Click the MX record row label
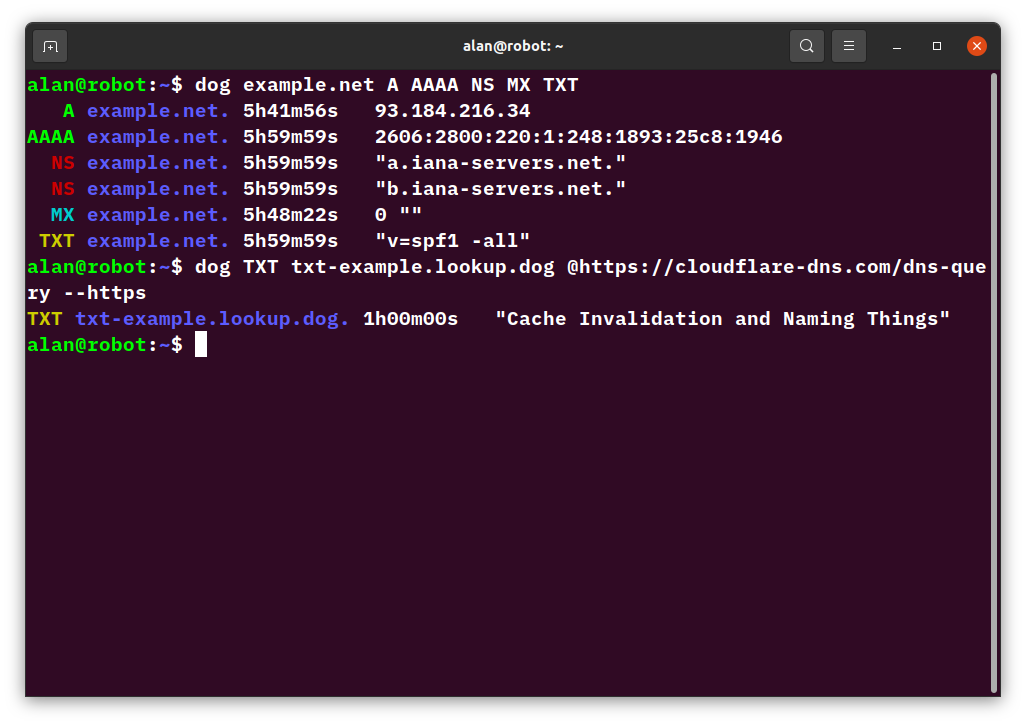1026x725 pixels. (x=62, y=214)
